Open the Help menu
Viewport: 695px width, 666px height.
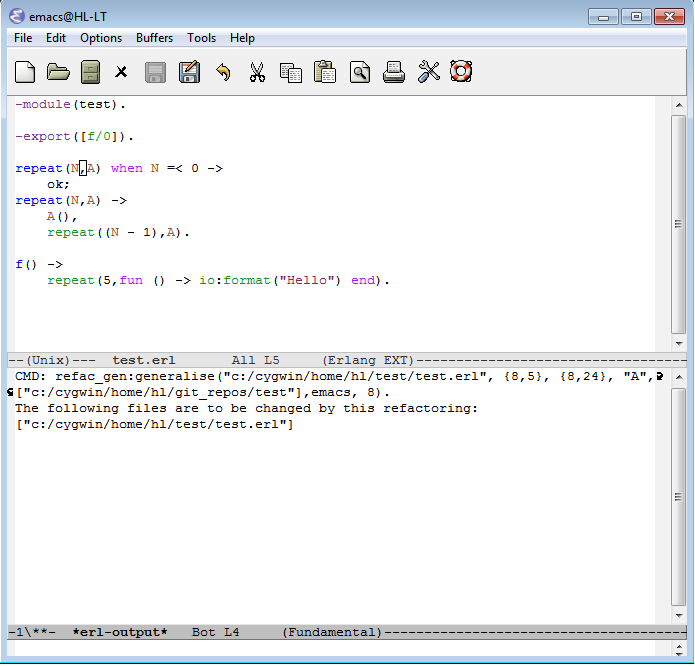pos(242,38)
